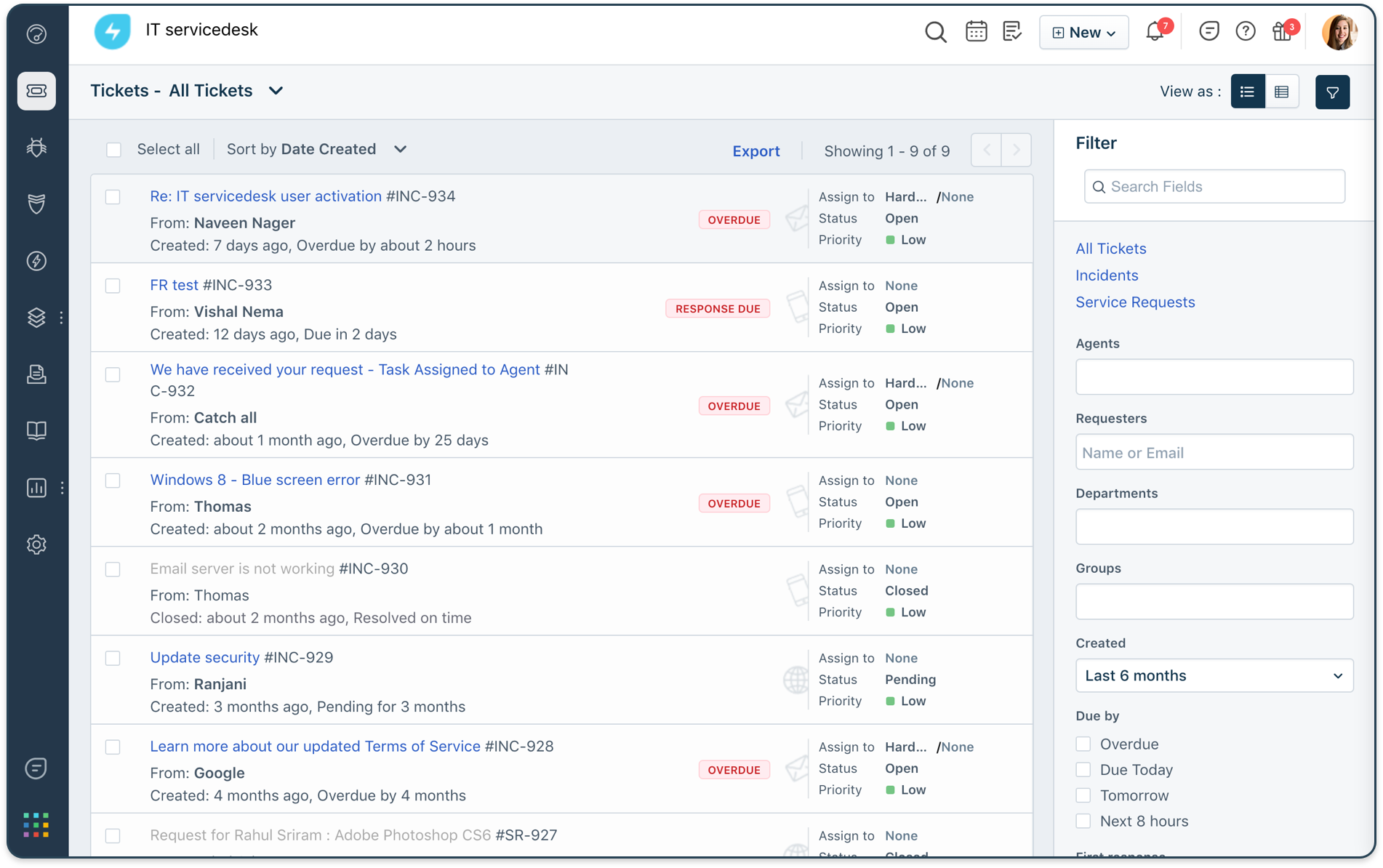The image size is (1383, 868).
Task: Change the Created filter from Last 6 months
Action: tap(1213, 675)
